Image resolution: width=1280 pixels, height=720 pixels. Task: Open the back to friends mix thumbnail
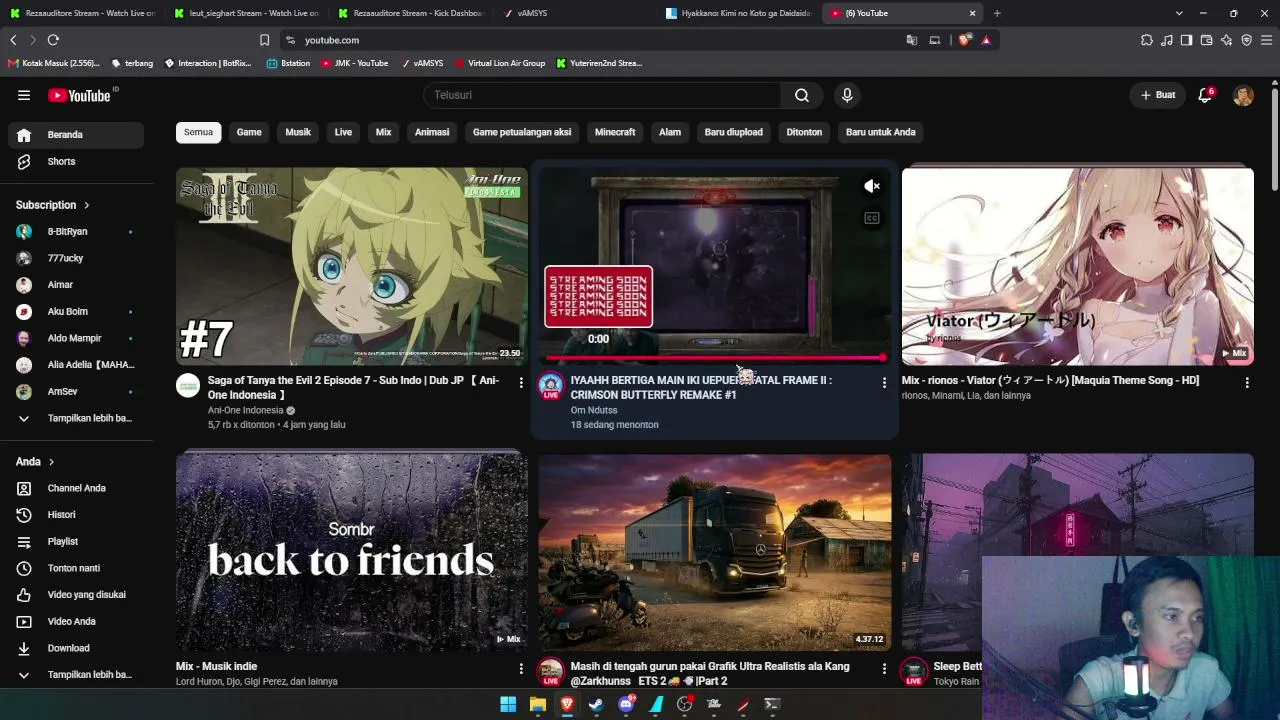[x=352, y=552]
